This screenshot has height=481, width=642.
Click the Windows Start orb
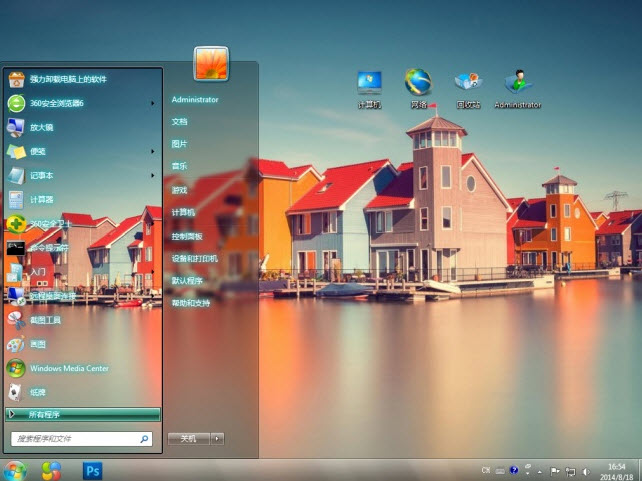tap(14, 470)
